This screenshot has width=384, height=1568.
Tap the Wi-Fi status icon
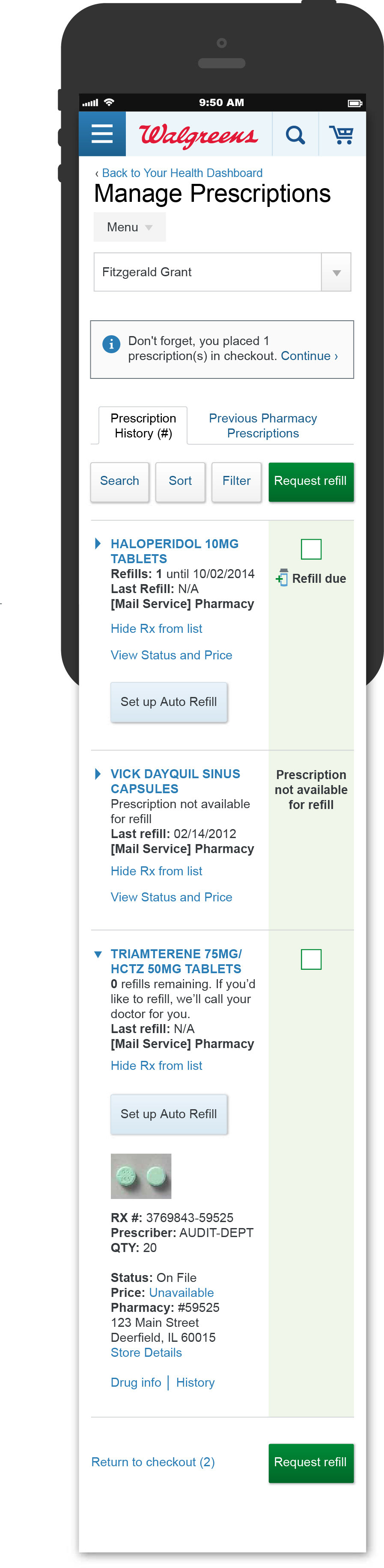pyautogui.click(x=109, y=102)
